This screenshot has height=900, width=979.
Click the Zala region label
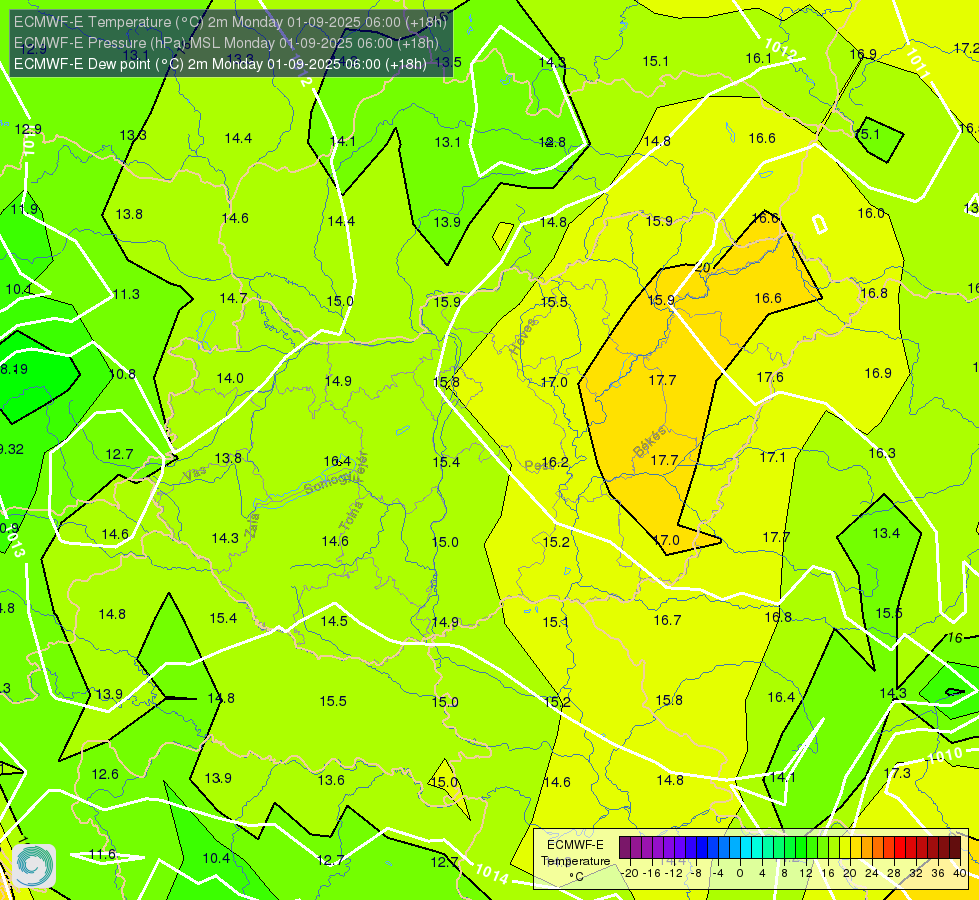(252, 525)
